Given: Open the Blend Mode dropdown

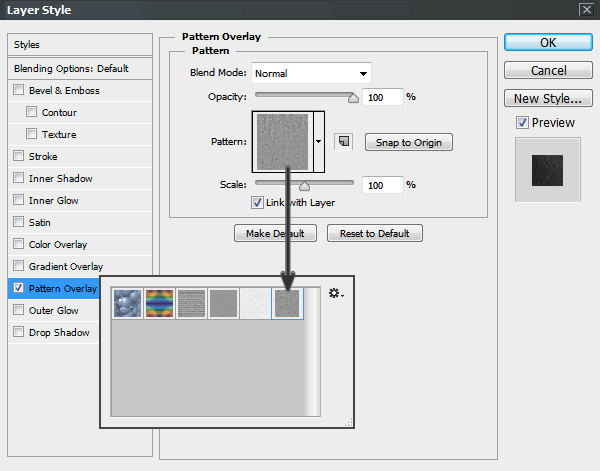Looking at the screenshot, I should 311,73.
